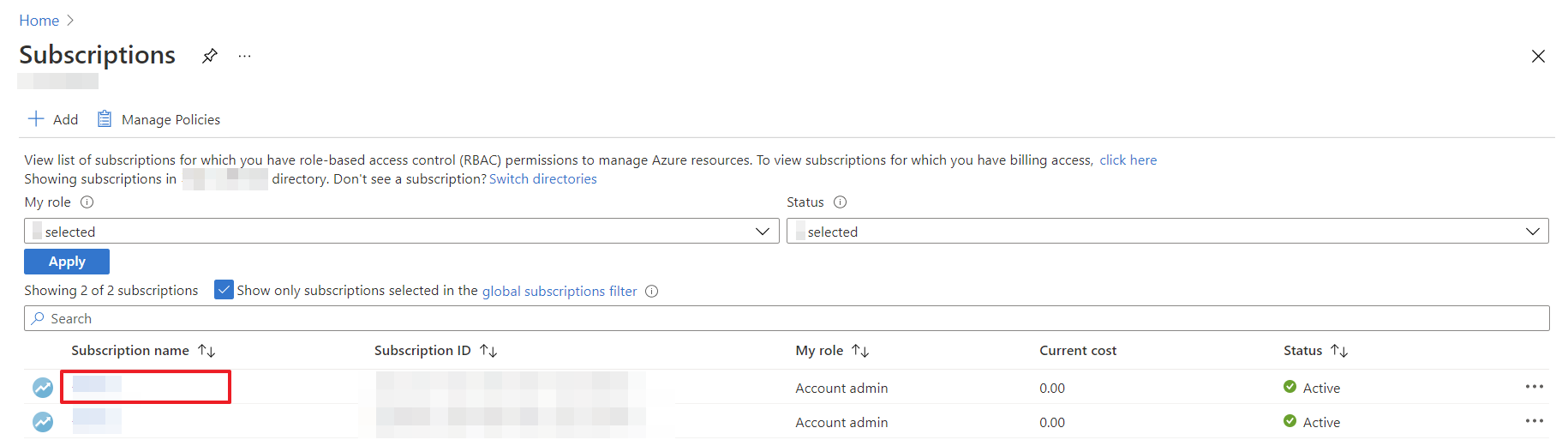
Task: Show info tooltip for Status filter
Action: click(840, 202)
